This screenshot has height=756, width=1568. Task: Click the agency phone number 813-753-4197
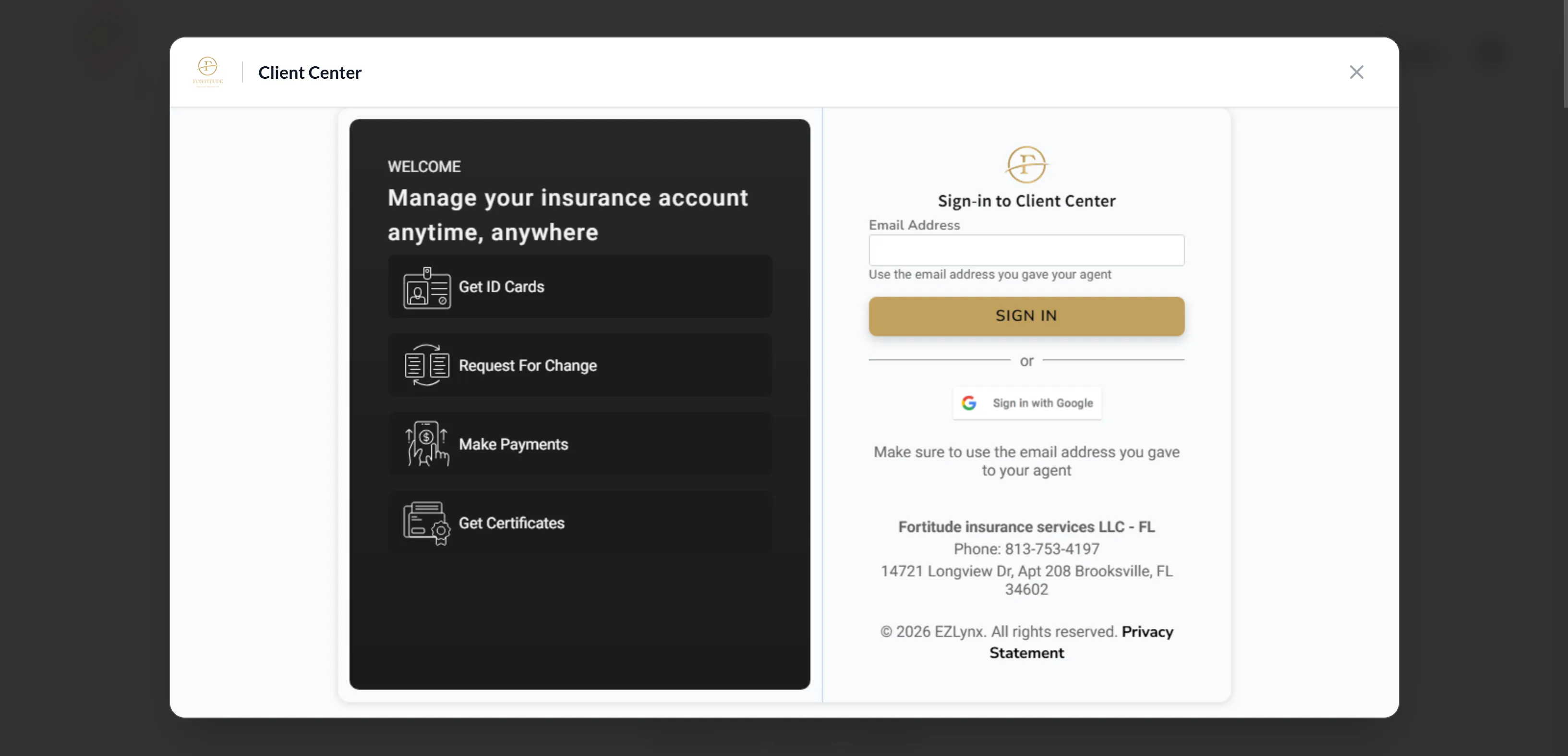pos(1052,549)
